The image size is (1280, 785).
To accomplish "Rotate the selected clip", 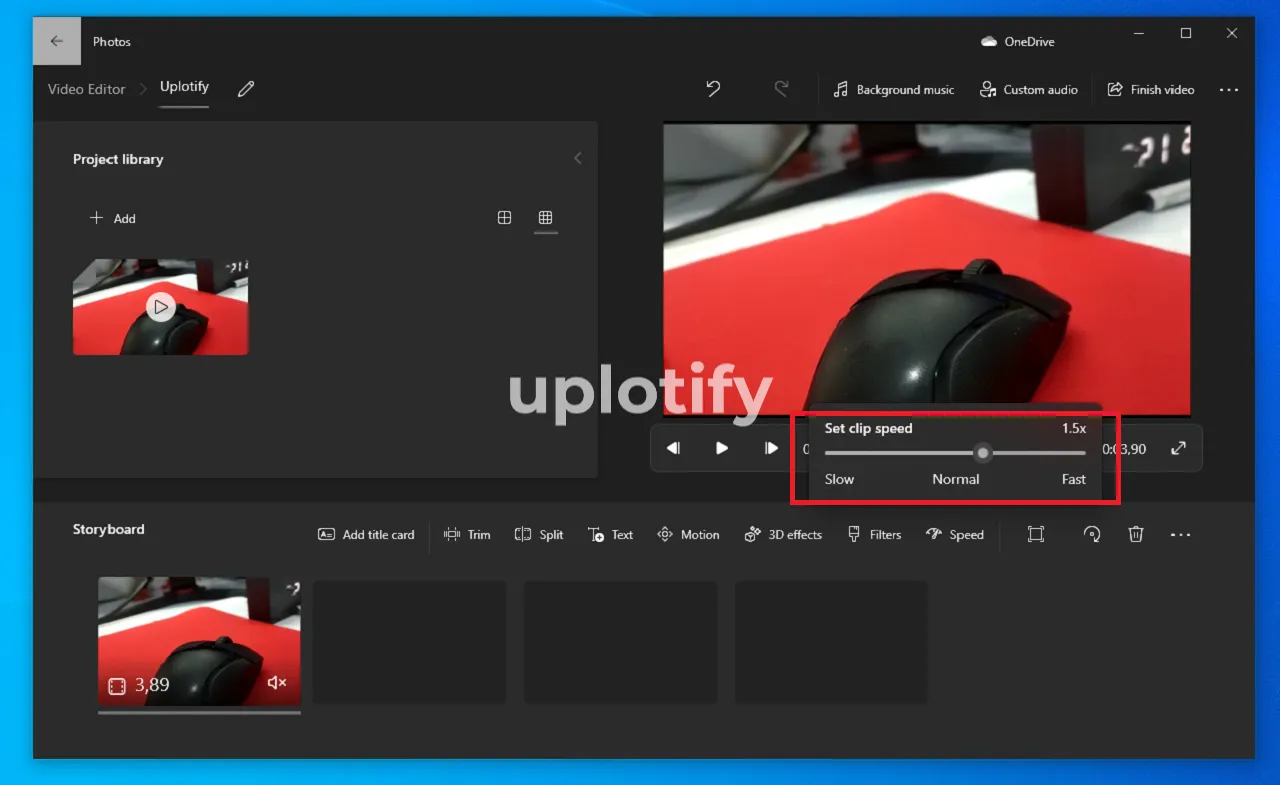I will tap(1092, 535).
